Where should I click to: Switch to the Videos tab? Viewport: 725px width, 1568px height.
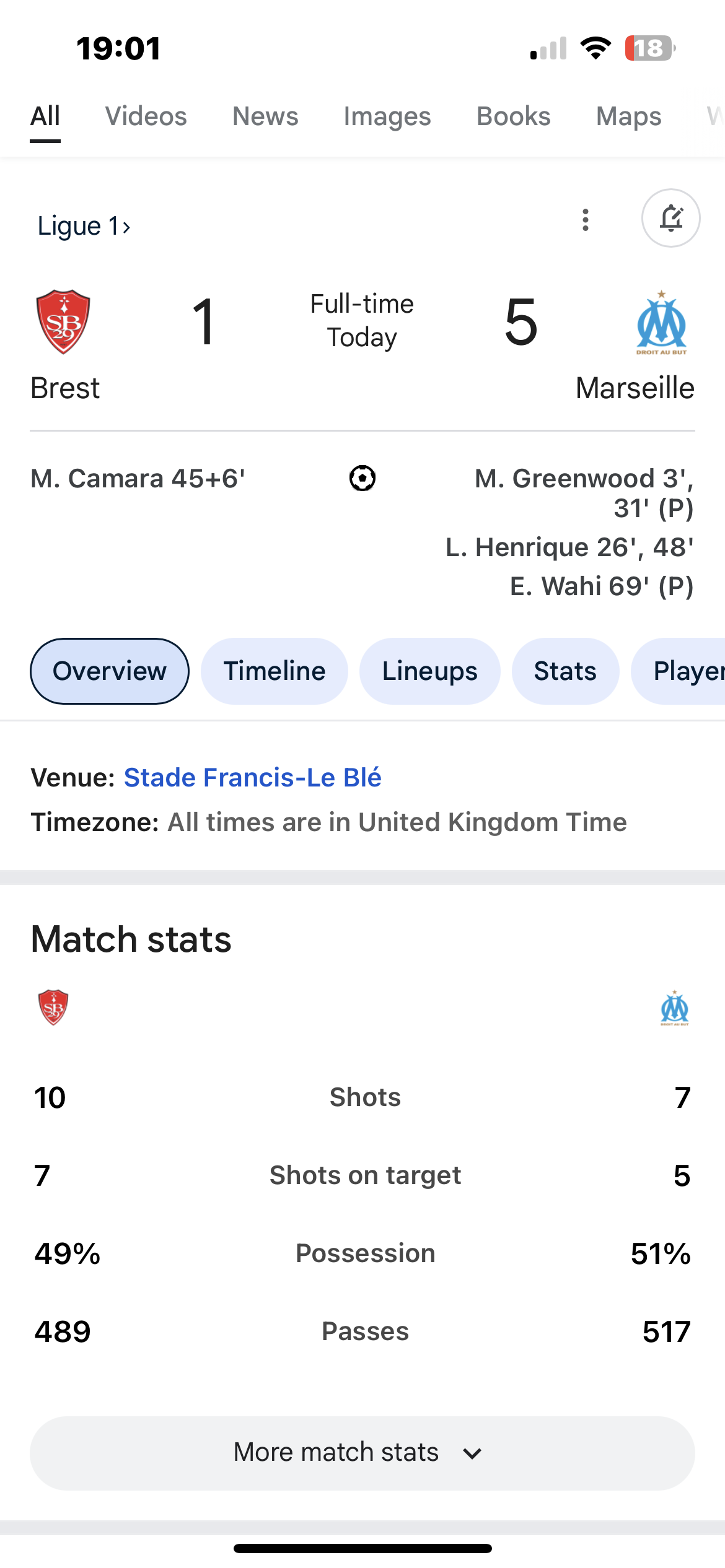146,116
